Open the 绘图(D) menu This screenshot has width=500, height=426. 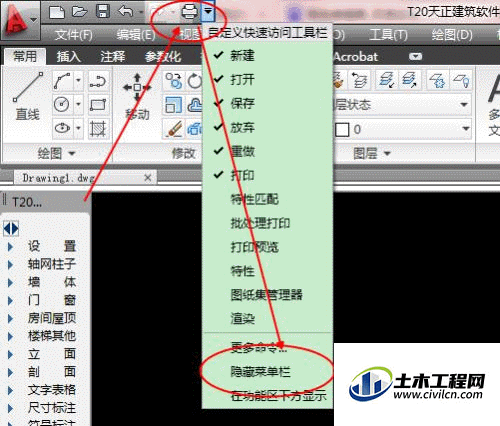click(x=452, y=35)
